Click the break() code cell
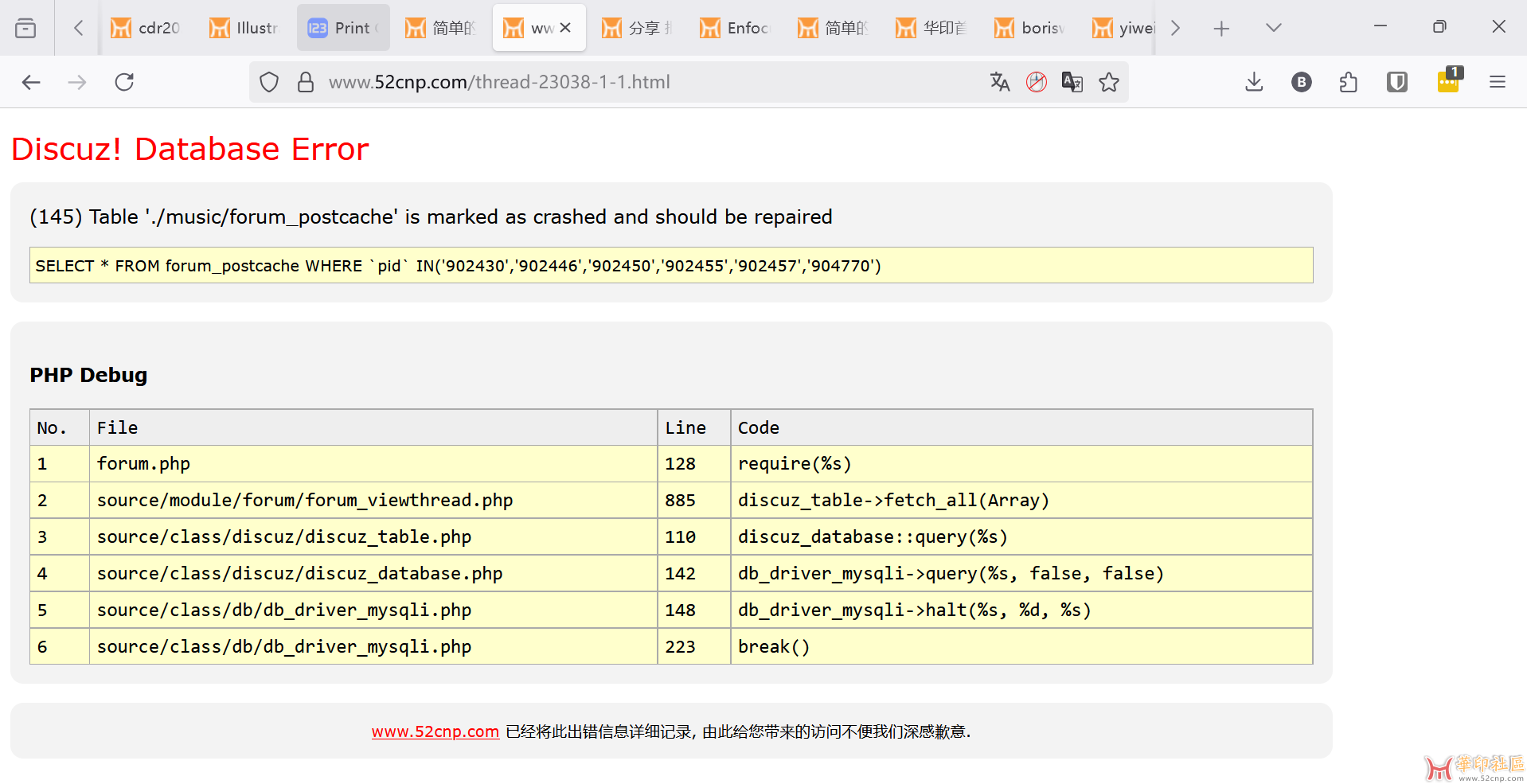Screen dimensions: 1527x784 pyautogui.click(x=1021, y=647)
